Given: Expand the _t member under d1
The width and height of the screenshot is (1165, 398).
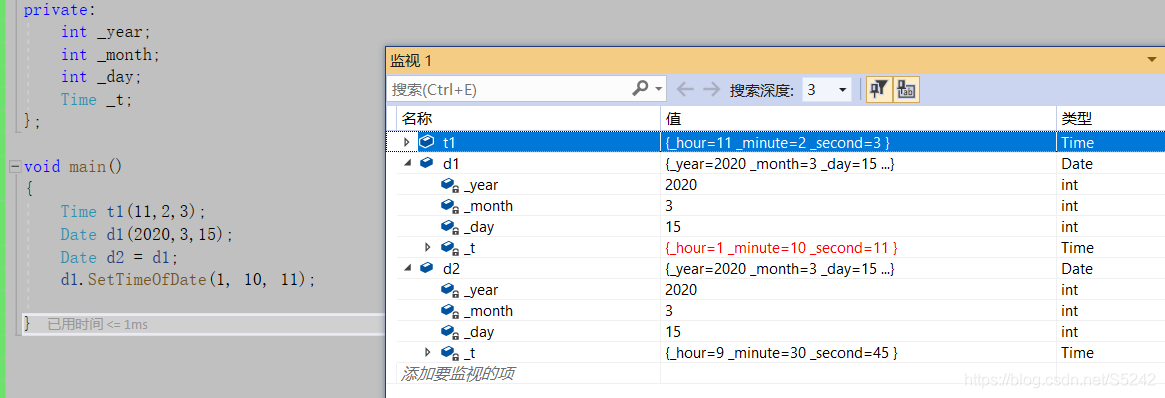Looking at the screenshot, I should 427,247.
